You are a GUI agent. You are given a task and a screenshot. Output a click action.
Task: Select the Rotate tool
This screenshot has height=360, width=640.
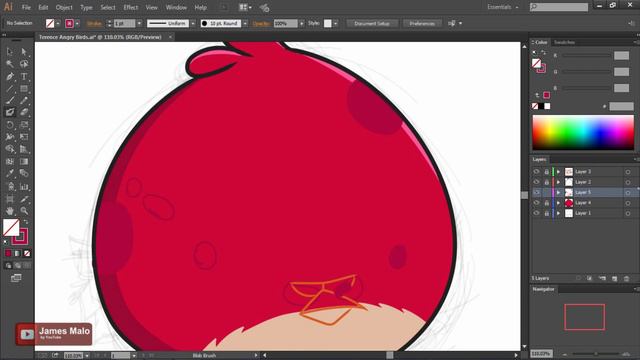click(10, 125)
